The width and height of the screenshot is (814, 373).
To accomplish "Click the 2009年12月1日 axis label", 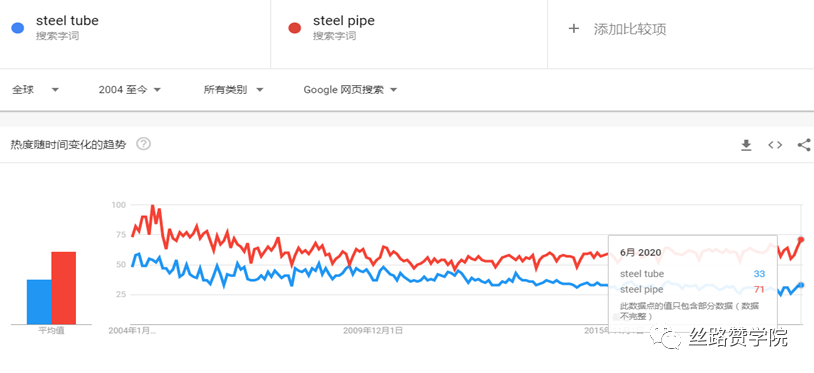I will point(373,330).
